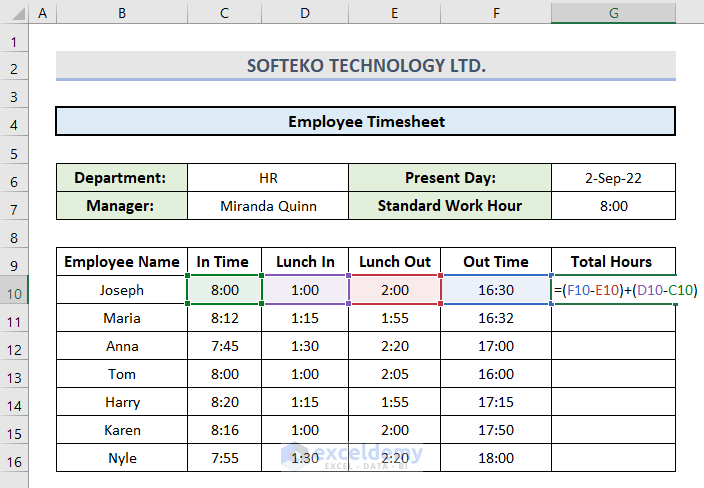Viewport: 704px width, 488px height.
Task: Select Anna's Out Time 17:00 cell
Action: tap(496, 346)
